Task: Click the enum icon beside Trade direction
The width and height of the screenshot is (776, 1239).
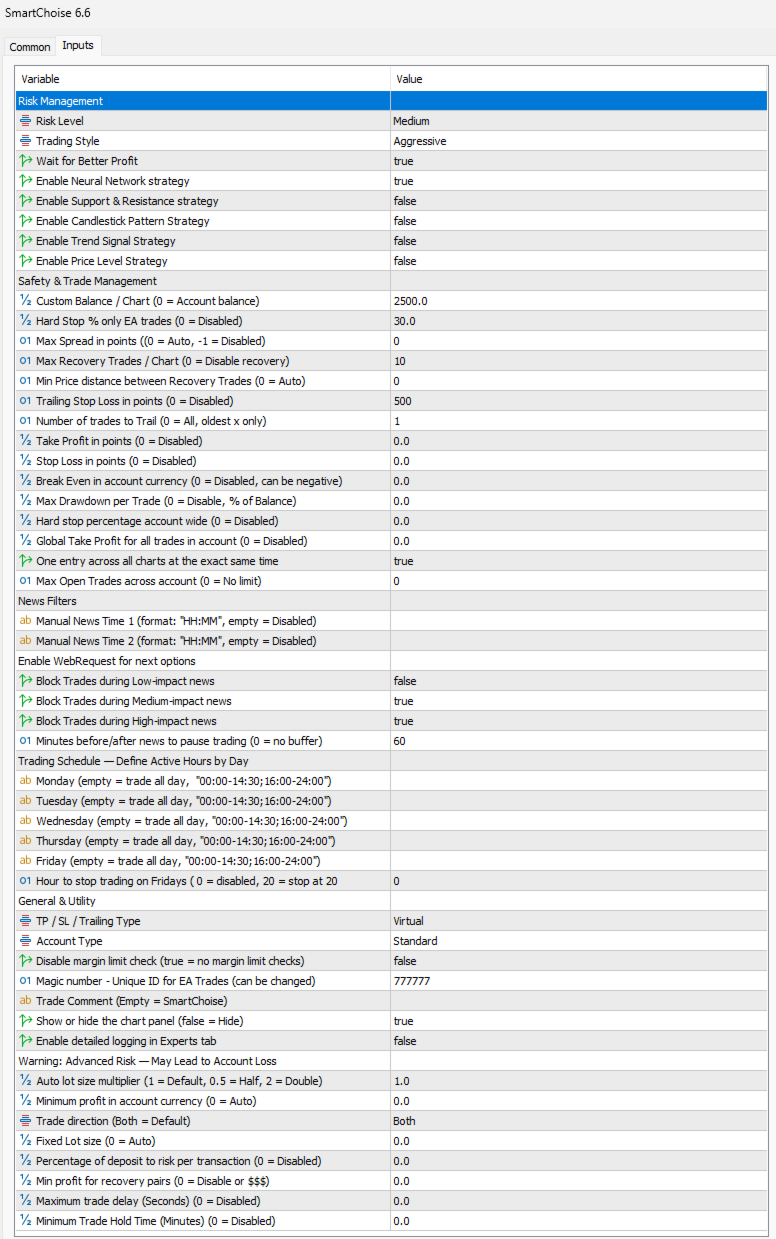Action: pos(25,1121)
